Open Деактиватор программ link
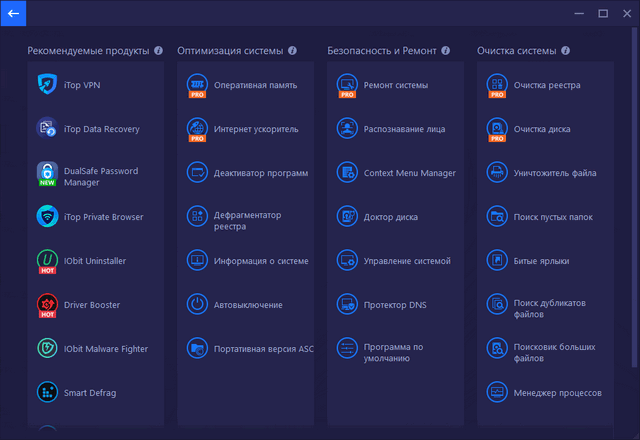The width and height of the screenshot is (640, 440). point(260,173)
